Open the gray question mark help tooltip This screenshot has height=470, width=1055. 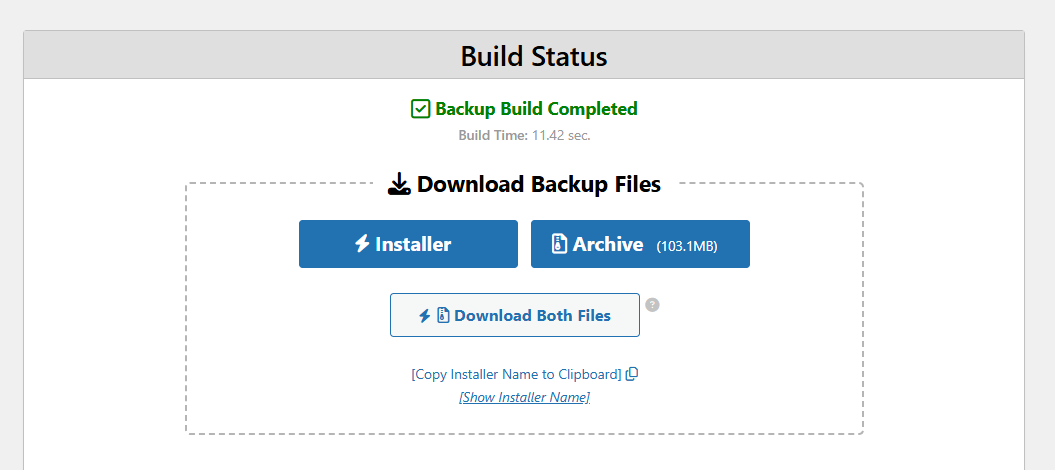point(652,305)
